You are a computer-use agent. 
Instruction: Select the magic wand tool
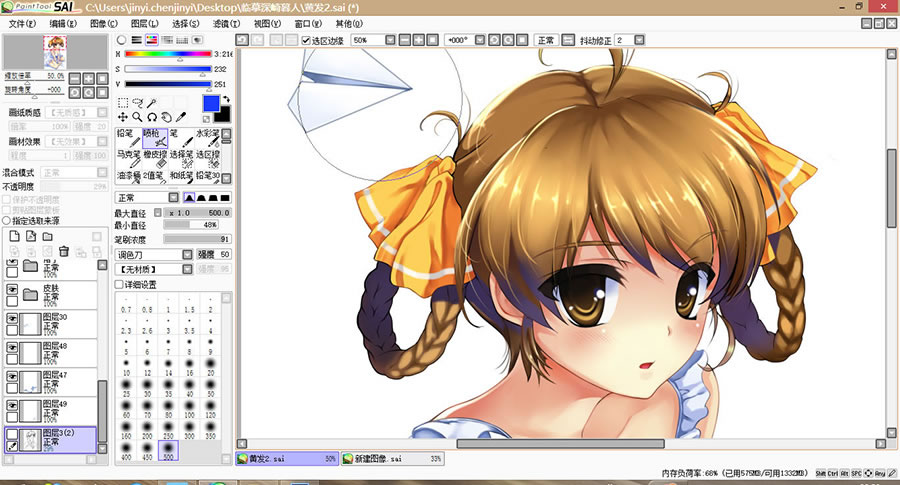click(152, 103)
